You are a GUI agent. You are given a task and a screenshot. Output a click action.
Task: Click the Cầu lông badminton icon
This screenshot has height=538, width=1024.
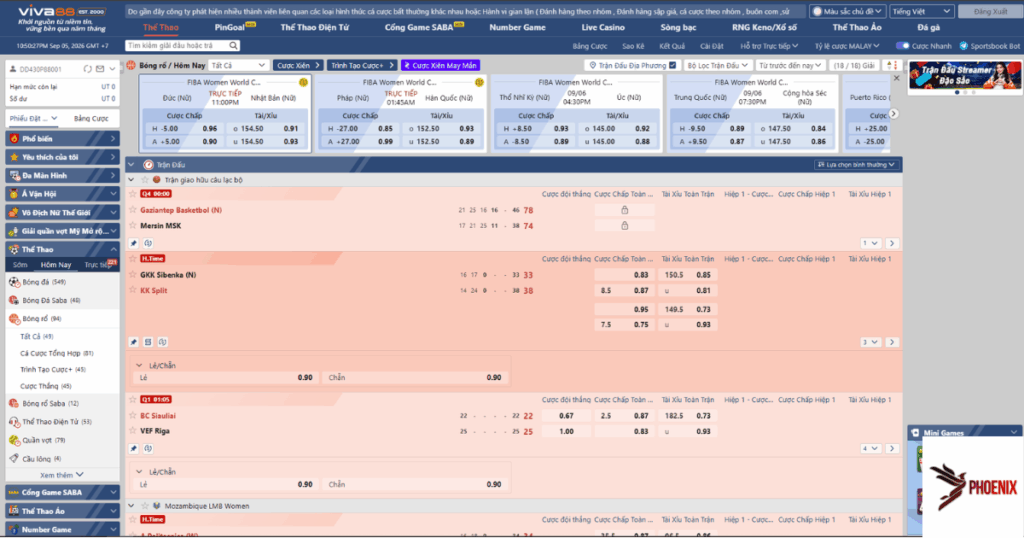pos(14,459)
